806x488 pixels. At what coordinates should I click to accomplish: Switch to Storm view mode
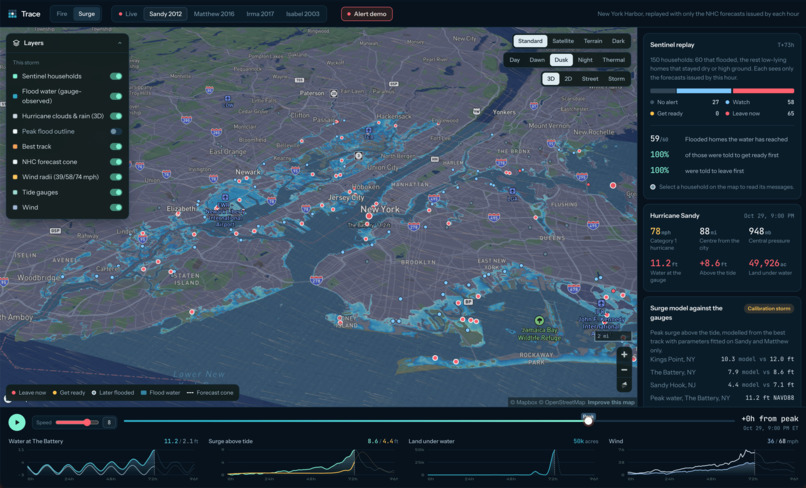tap(616, 79)
